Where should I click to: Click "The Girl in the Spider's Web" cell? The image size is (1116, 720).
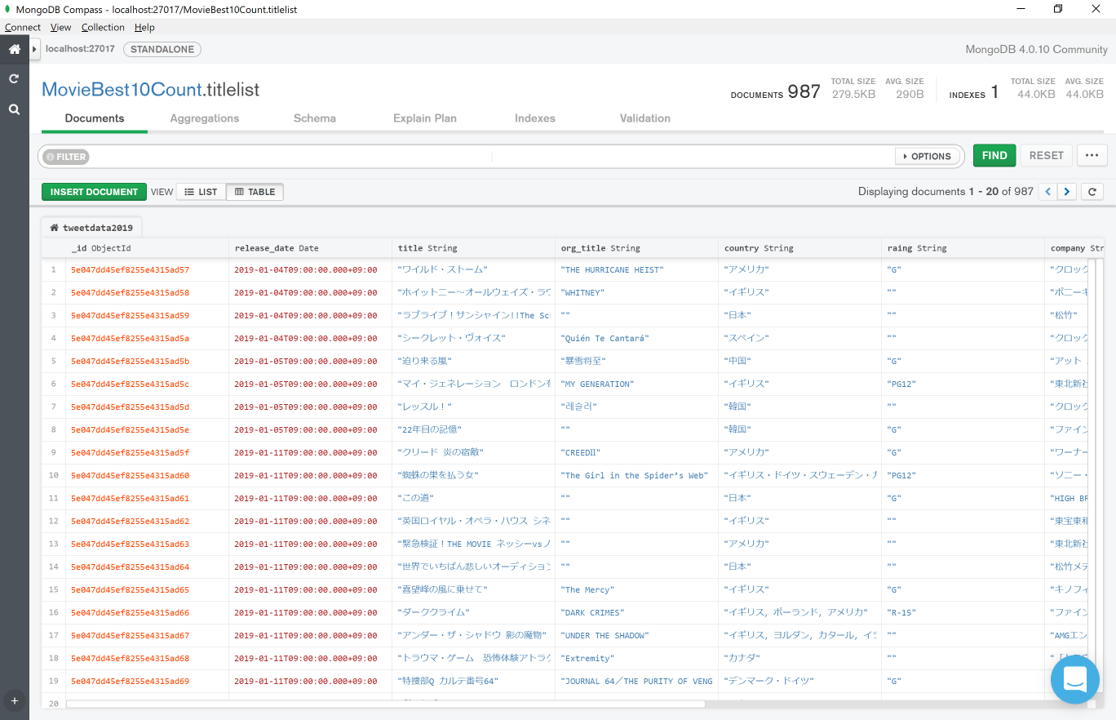pyautogui.click(x=635, y=475)
